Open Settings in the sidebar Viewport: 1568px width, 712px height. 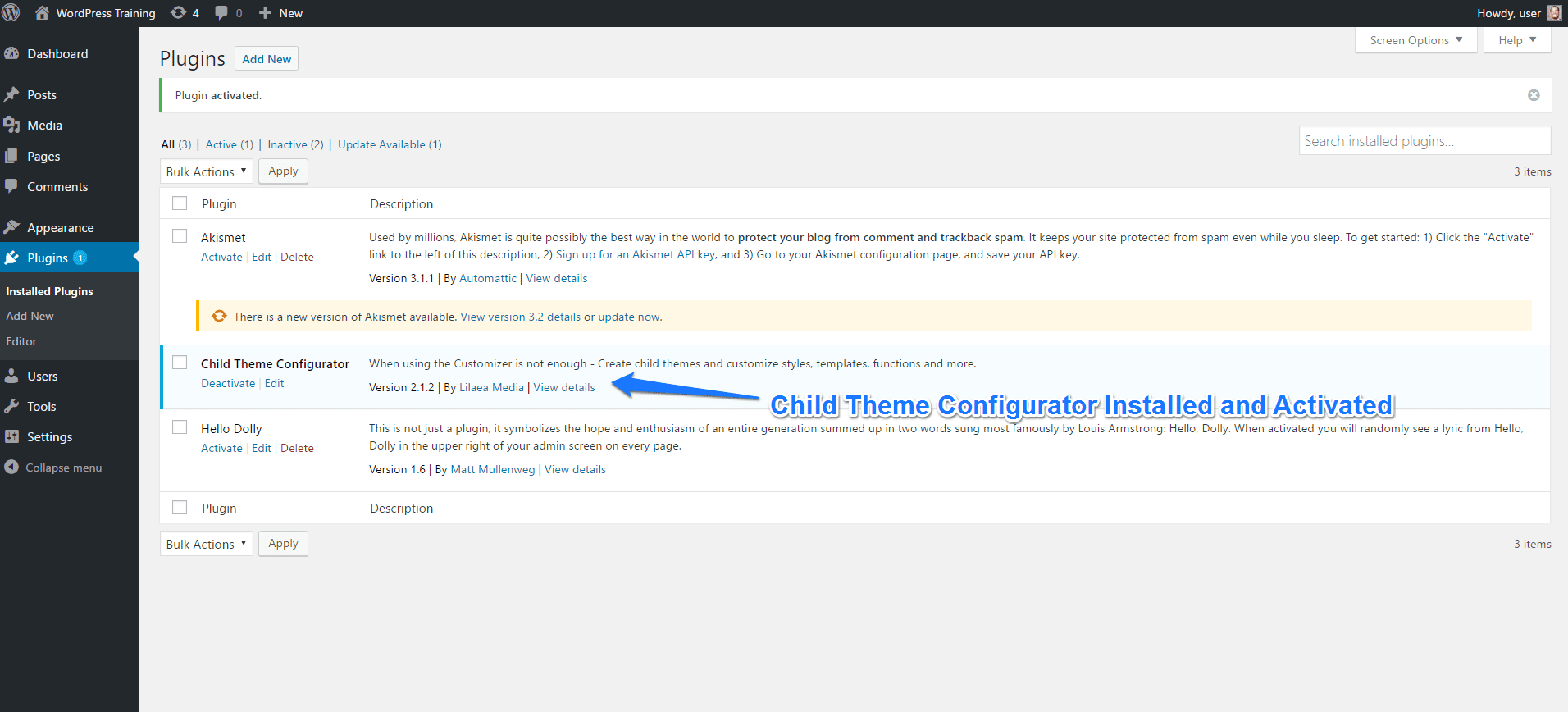pyautogui.click(x=49, y=437)
